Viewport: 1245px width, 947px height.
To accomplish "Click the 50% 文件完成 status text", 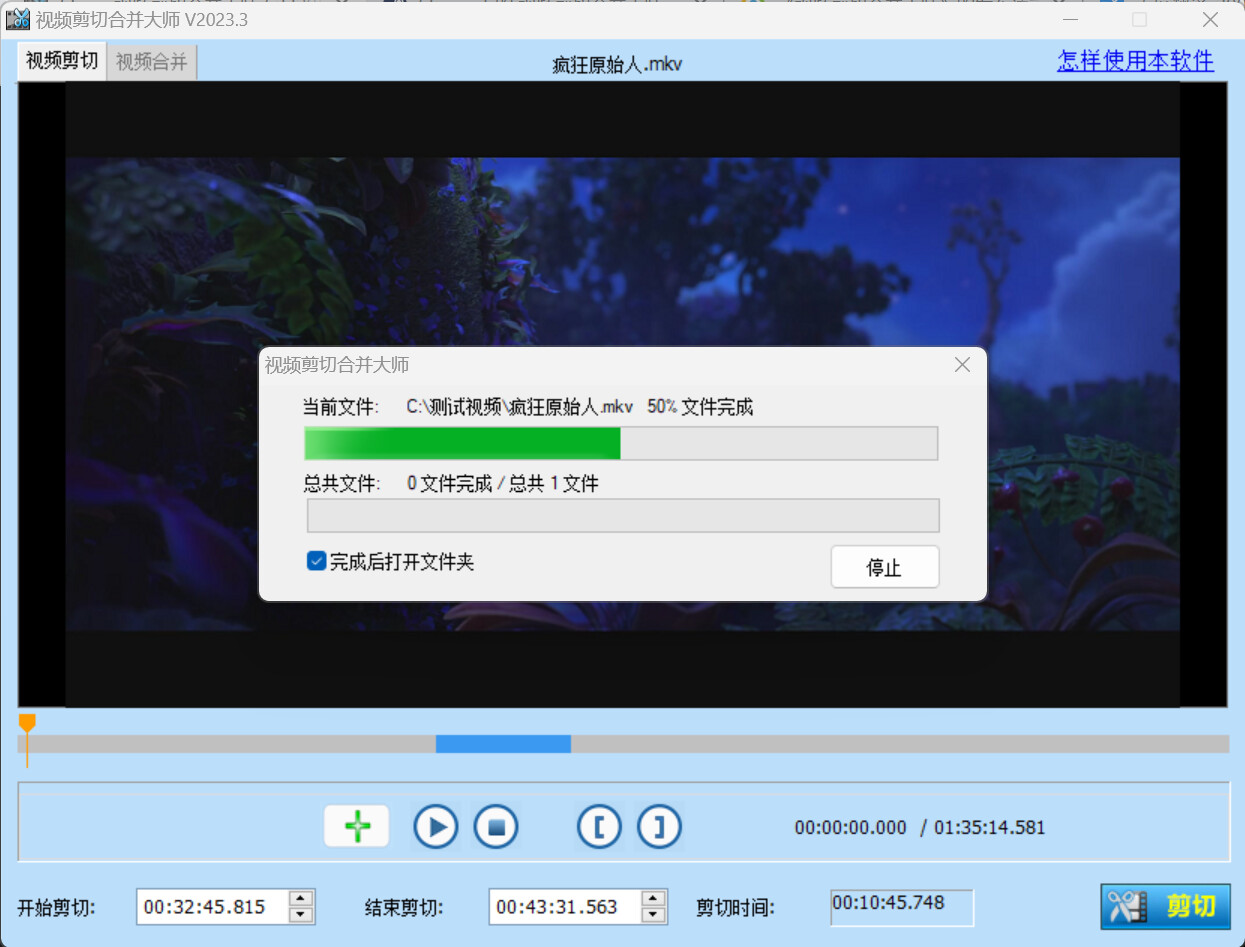I will pyautogui.click(x=700, y=407).
